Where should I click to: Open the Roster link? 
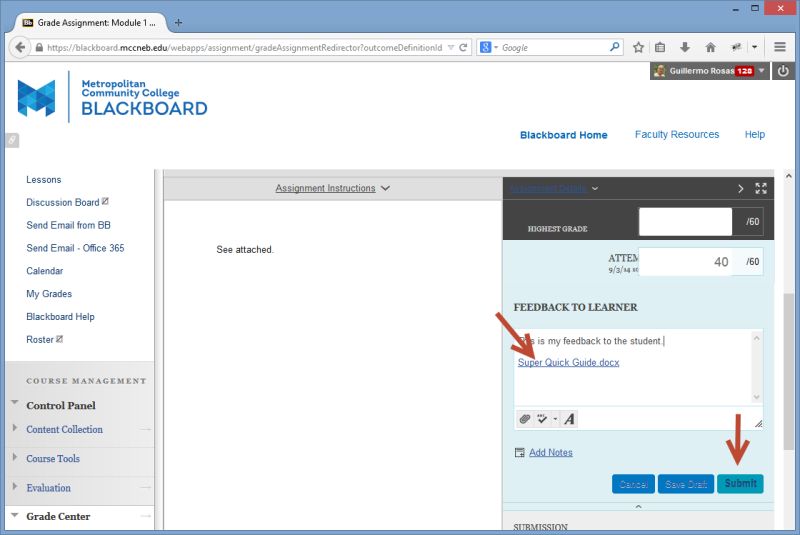click(40, 340)
